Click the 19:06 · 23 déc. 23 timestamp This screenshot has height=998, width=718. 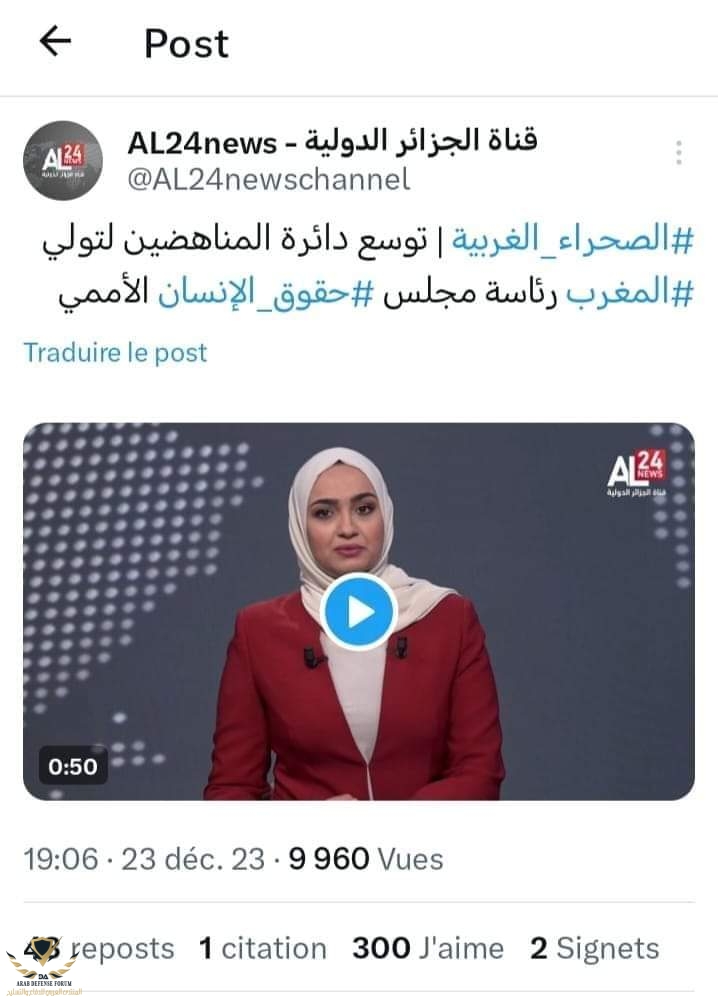click(x=144, y=859)
